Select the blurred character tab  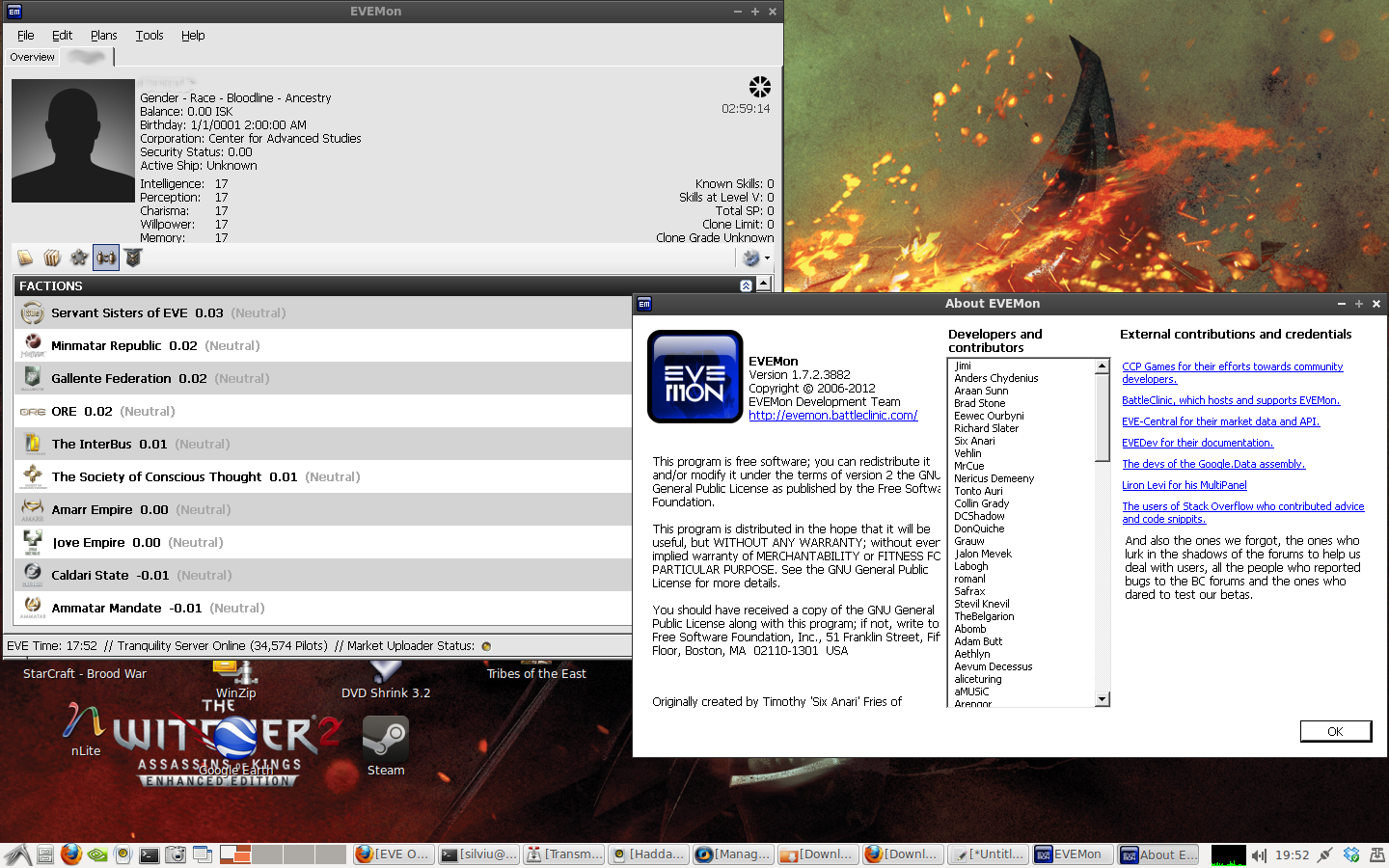point(87,57)
